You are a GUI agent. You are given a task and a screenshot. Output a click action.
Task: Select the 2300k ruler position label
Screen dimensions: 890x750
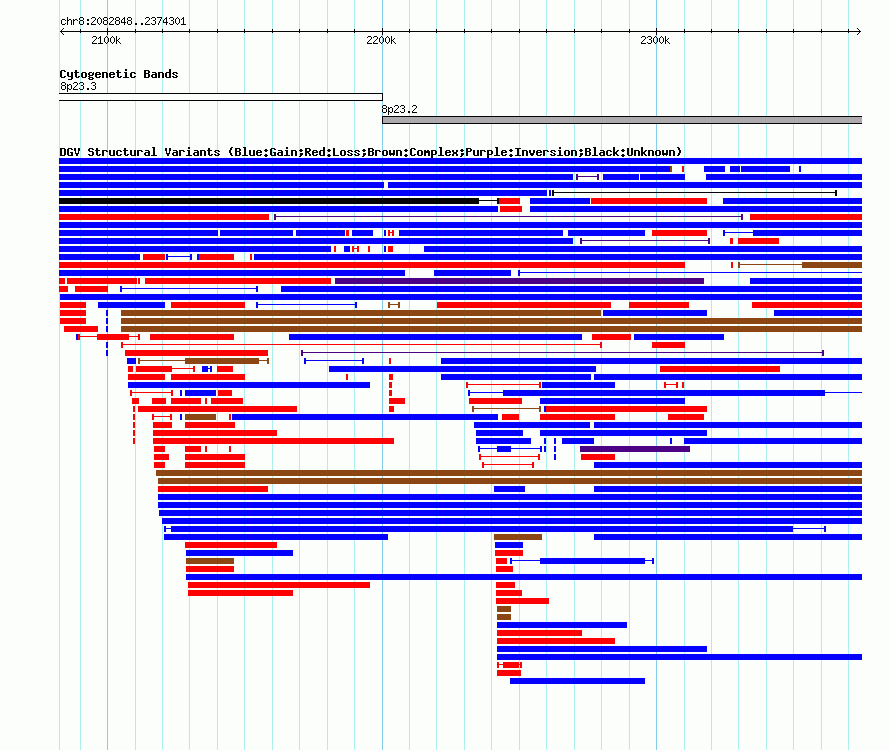click(655, 40)
